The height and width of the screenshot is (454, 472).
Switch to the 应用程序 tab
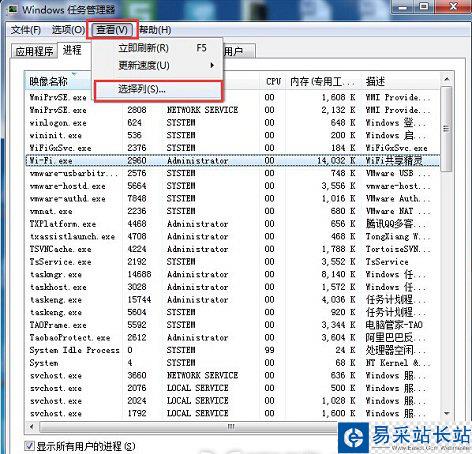pyautogui.click(x=34, y=51)
